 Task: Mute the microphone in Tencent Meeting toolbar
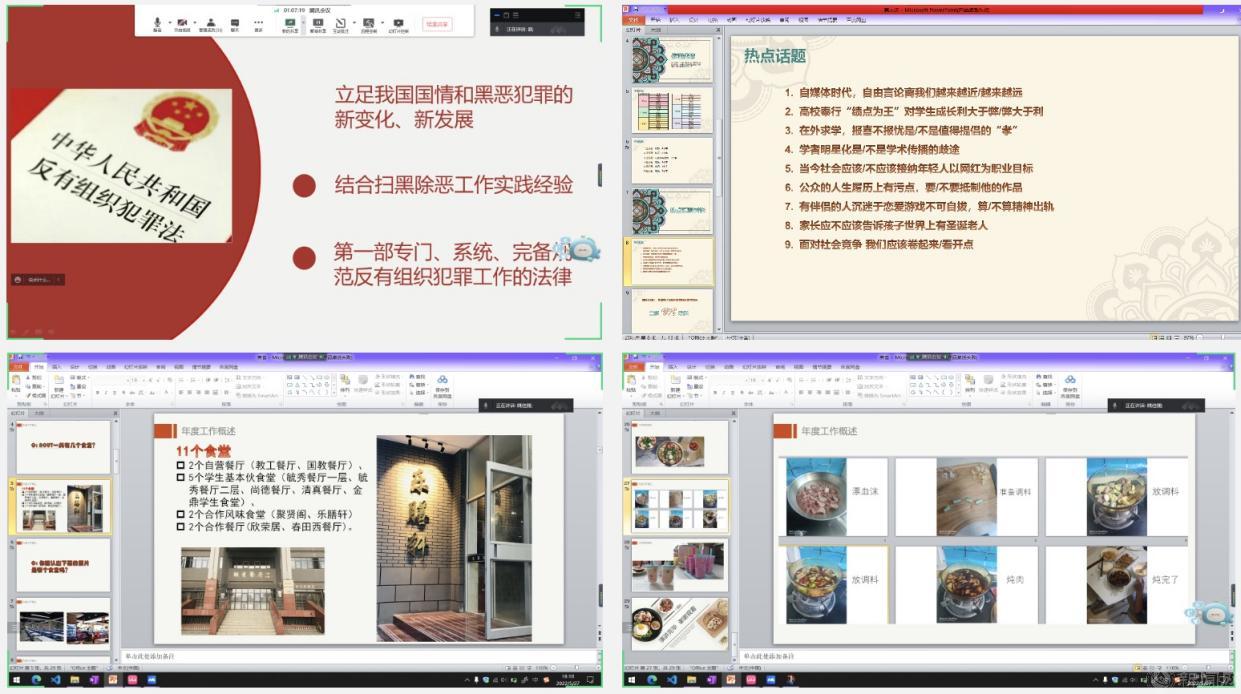157,21
